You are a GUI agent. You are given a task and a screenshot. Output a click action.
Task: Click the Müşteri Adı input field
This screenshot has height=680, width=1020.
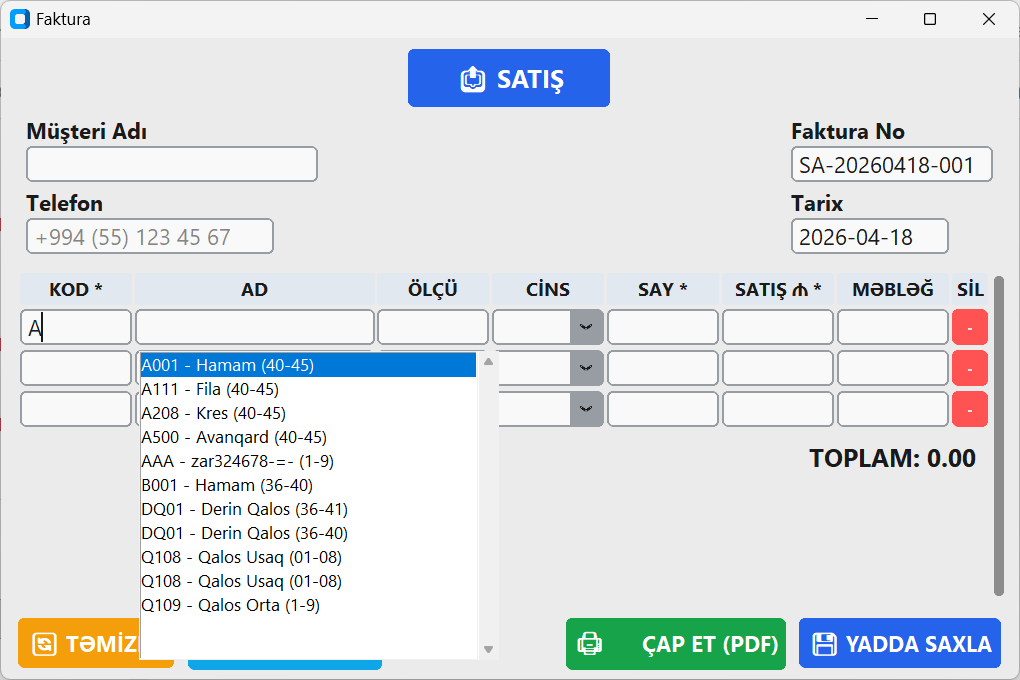click(x=171, y=164)
